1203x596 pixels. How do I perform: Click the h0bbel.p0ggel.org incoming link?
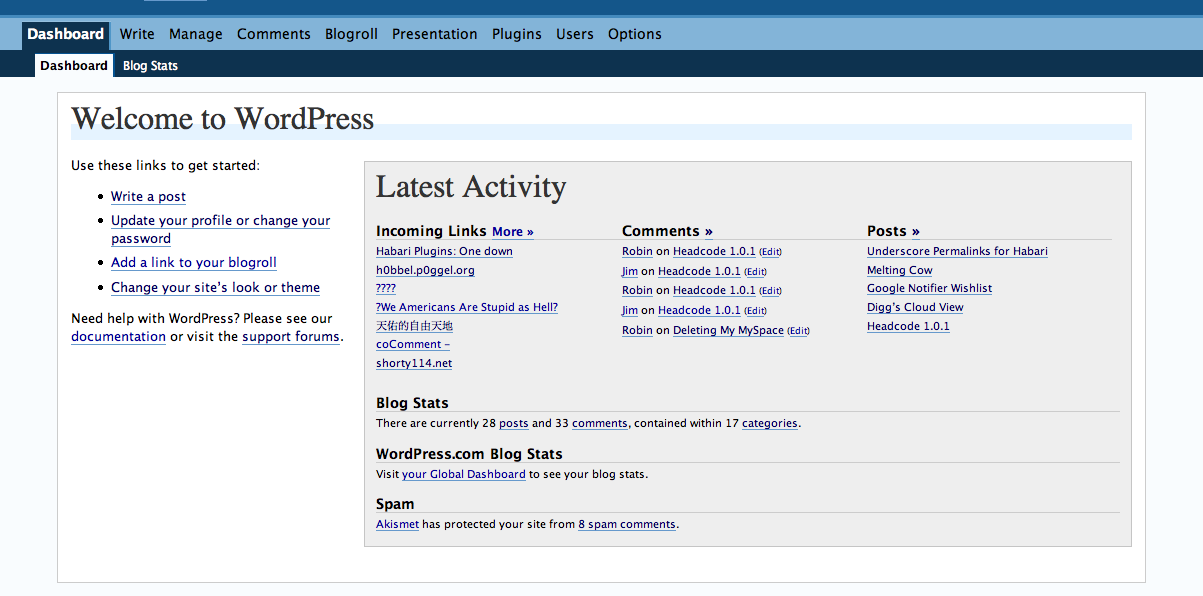click(425, 270)
